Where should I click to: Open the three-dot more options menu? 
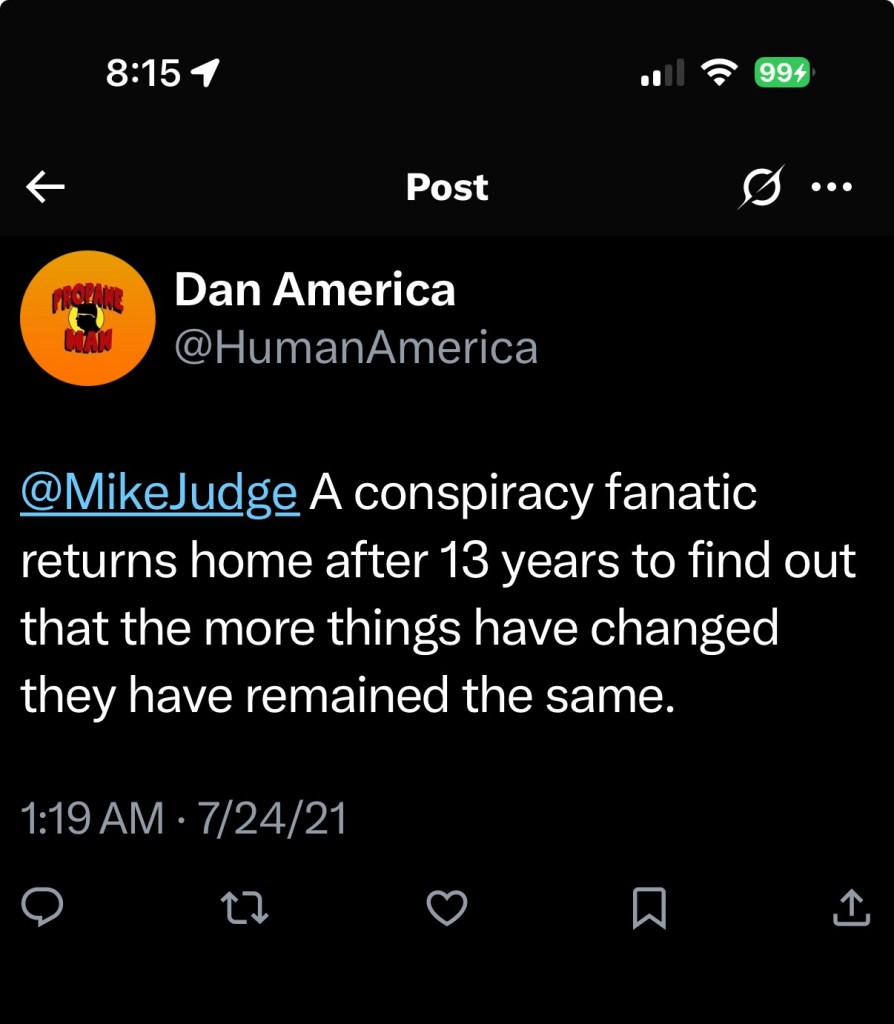tap(832, 186)
